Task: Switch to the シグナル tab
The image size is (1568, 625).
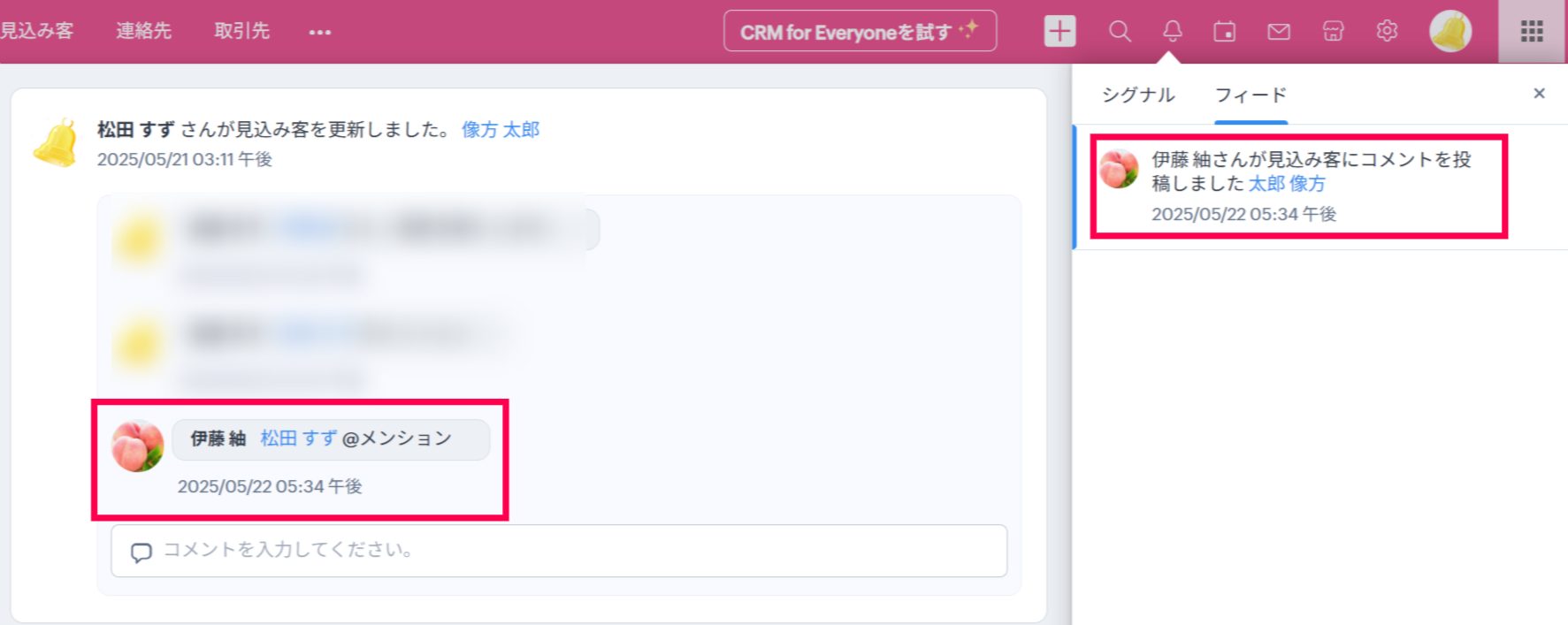Action: click(1138, 95)
